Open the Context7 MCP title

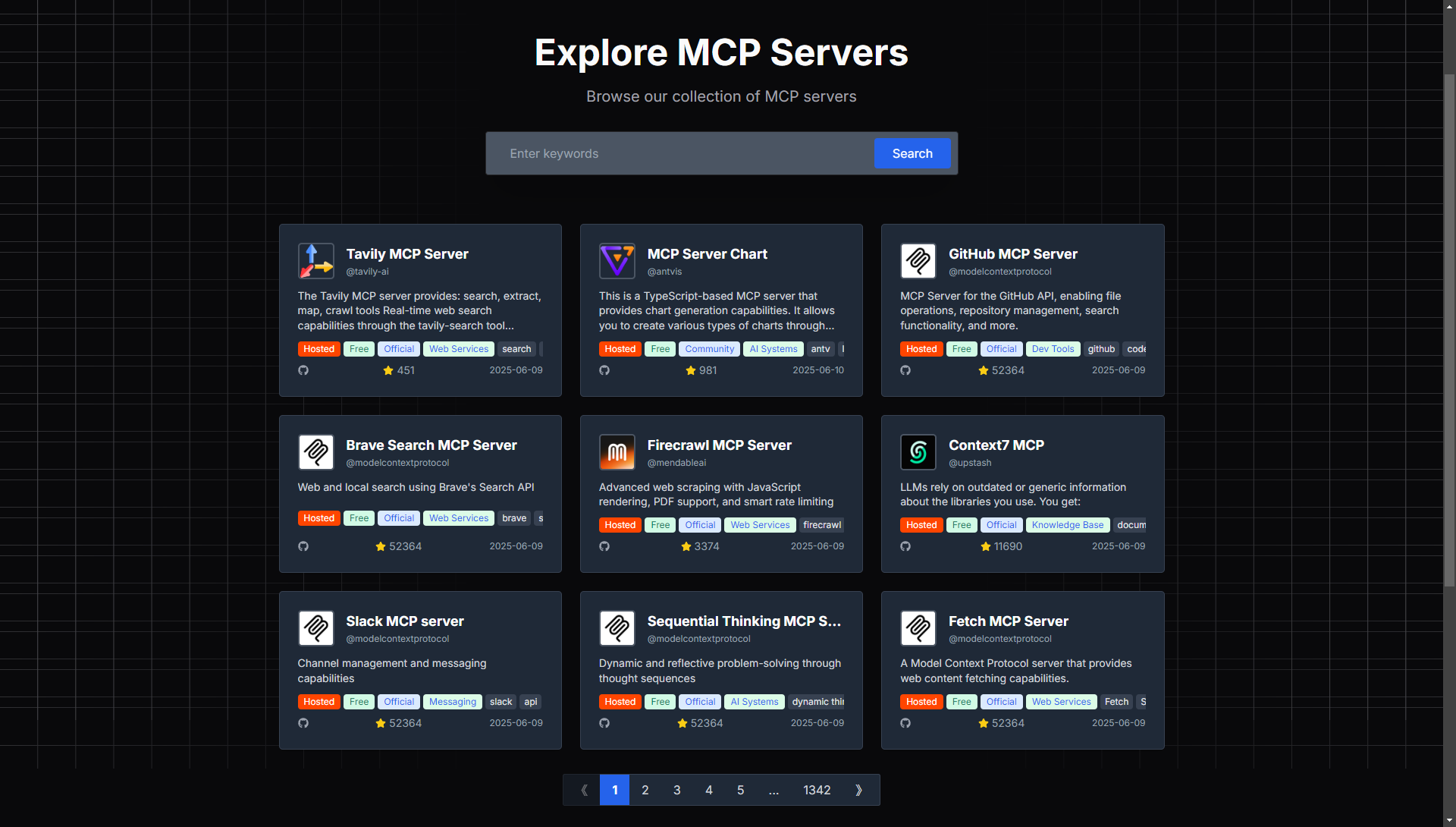(x=996, y=445)
